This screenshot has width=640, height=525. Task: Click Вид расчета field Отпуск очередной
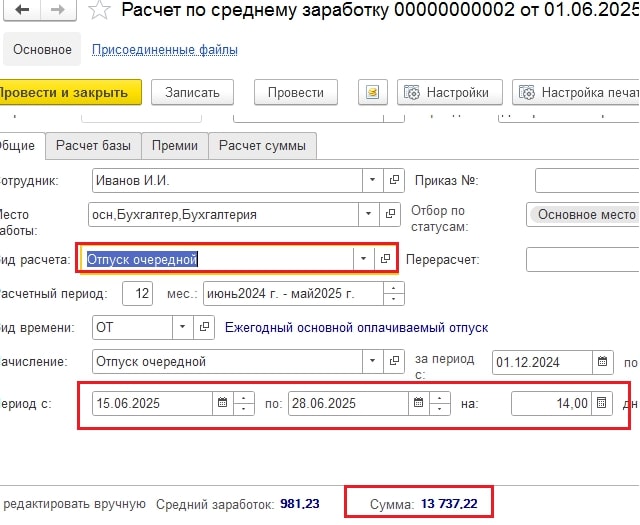tap(218, 259)
